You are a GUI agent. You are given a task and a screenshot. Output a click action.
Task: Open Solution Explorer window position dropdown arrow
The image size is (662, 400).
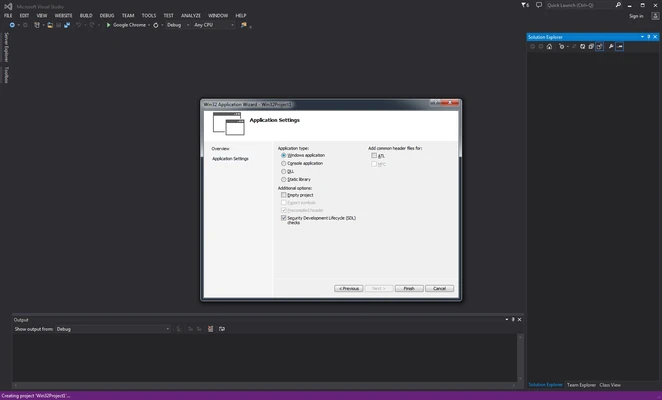(642, 37)
